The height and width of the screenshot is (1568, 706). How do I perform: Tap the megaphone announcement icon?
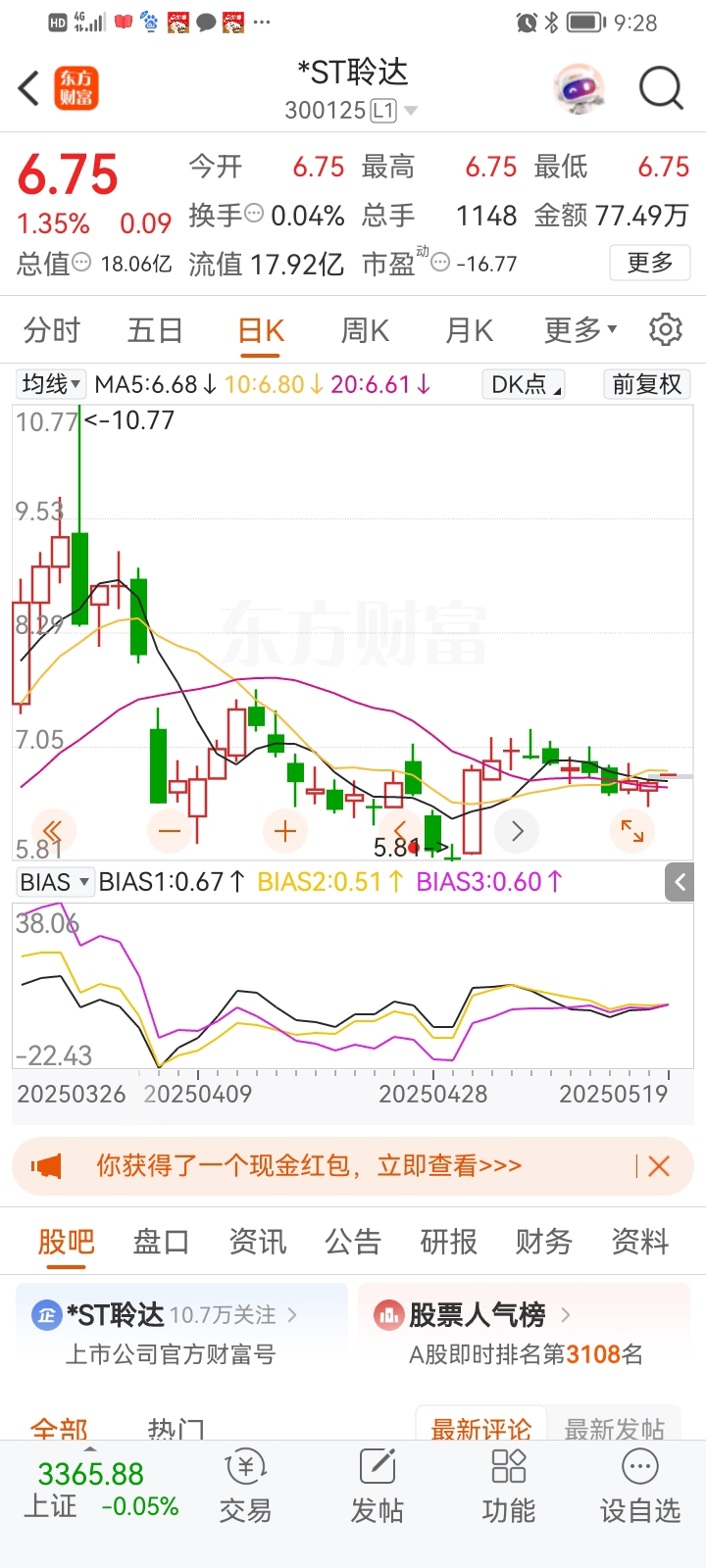pos(46,1165)
